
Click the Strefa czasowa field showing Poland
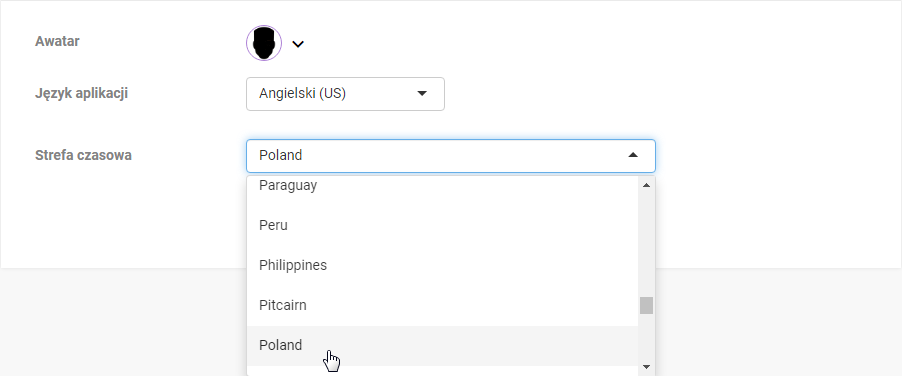pos(450,156)
